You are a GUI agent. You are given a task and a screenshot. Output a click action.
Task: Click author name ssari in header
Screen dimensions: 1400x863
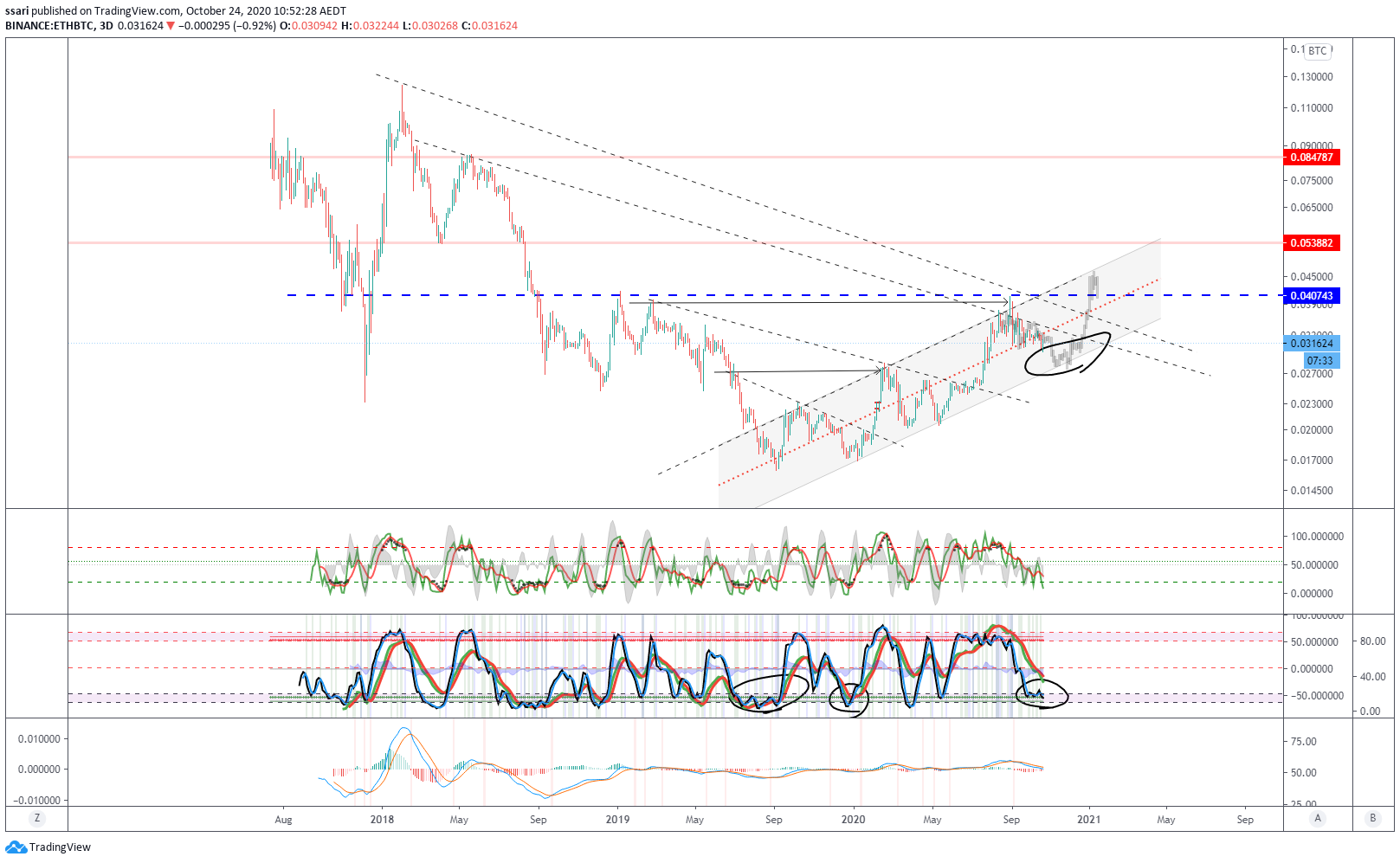16,11
